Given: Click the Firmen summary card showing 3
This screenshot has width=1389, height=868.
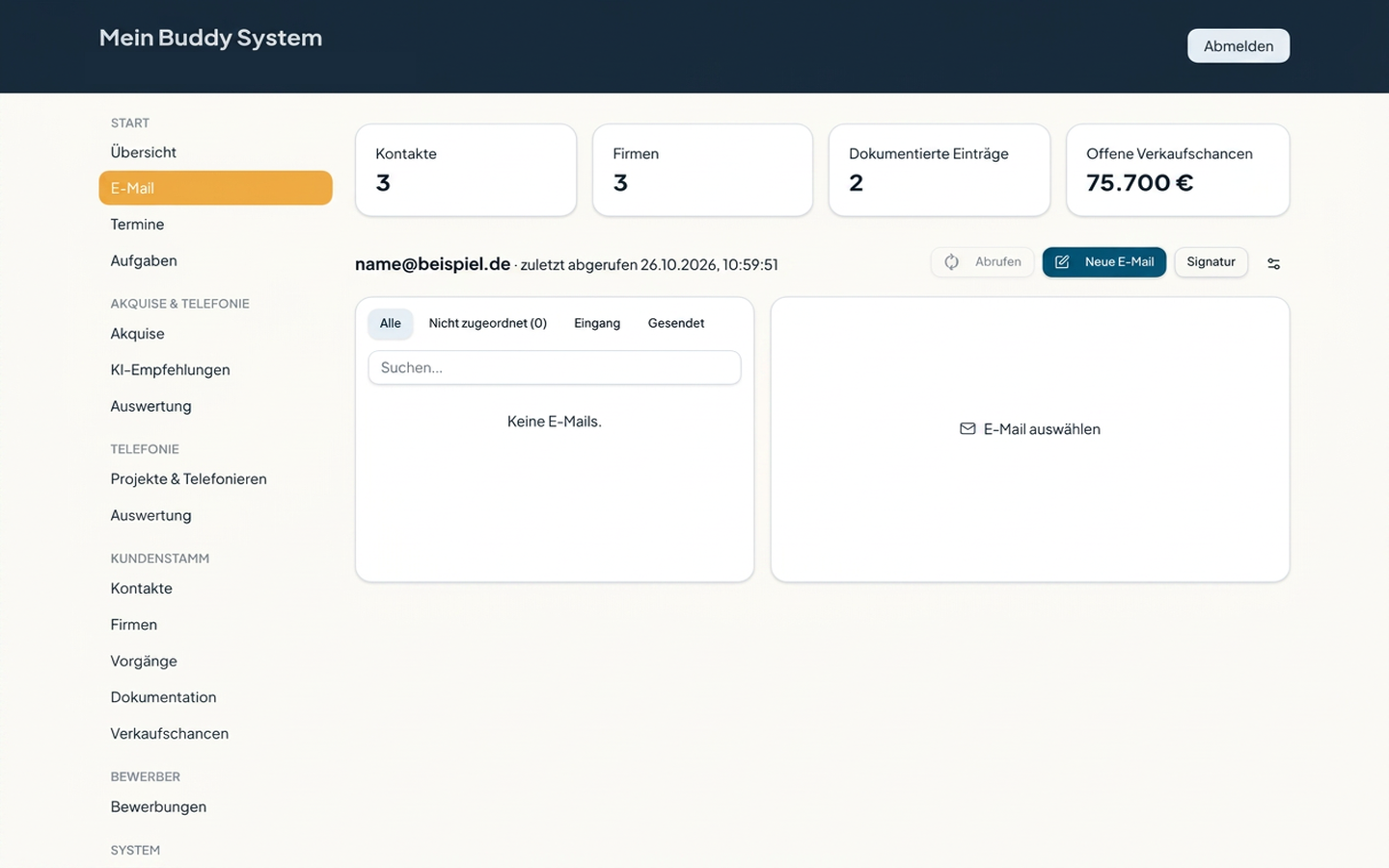Looking at the screenshot, I should [702, 170].
